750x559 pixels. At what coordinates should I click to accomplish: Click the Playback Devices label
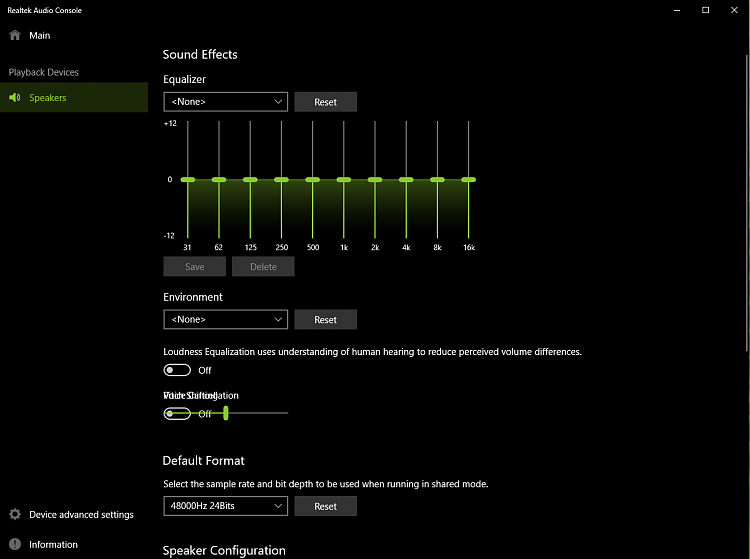[44, 72]
